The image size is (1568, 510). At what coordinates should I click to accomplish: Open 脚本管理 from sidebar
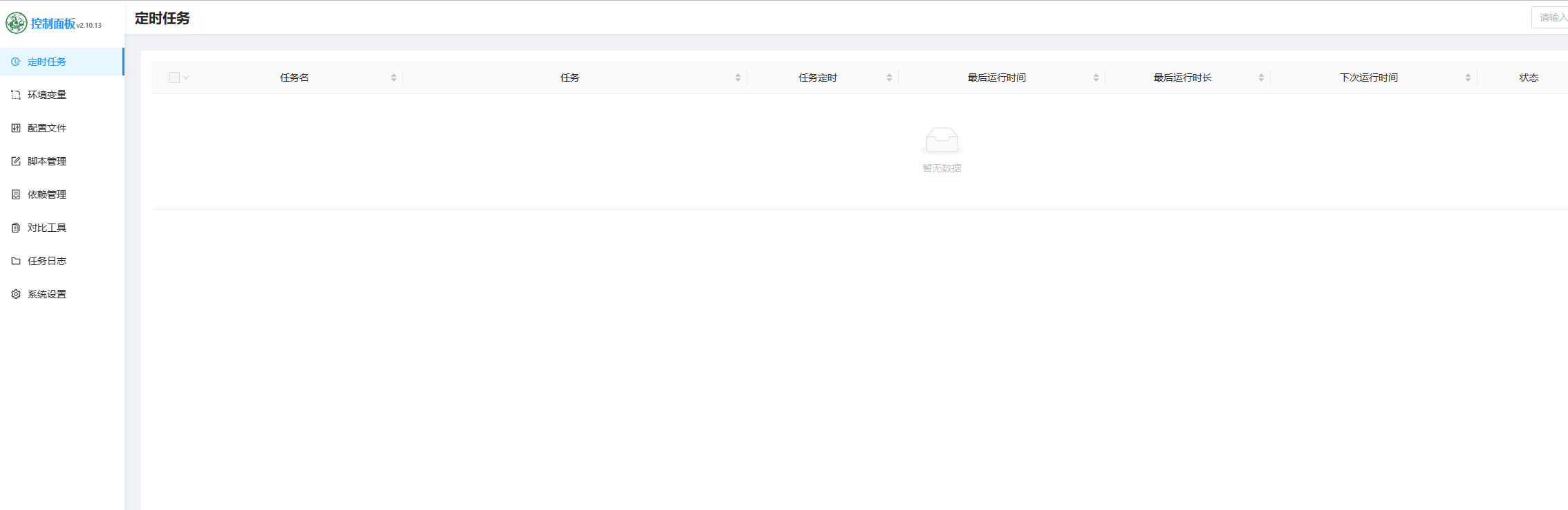[x=62, y=161]
